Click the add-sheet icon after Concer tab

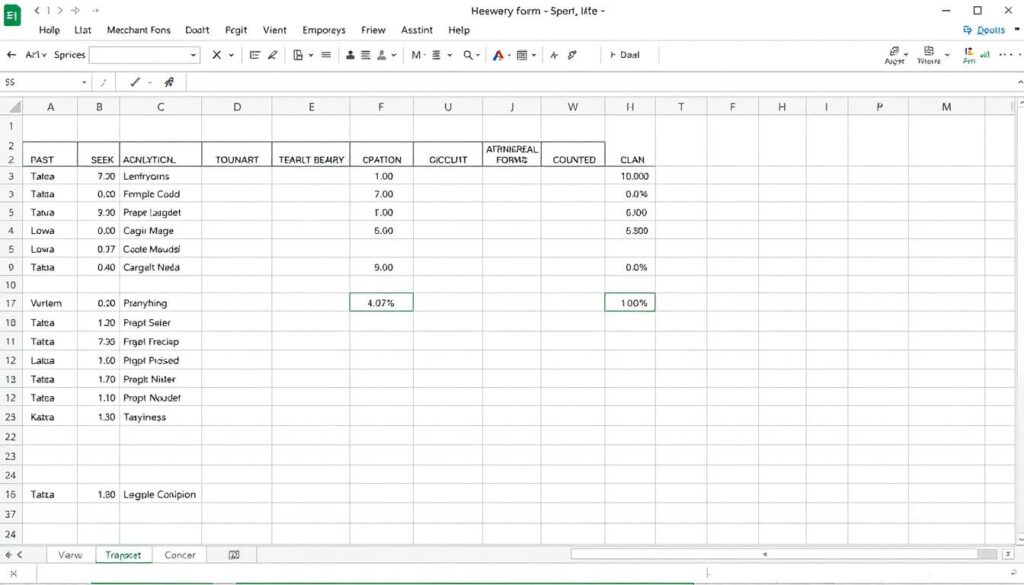click(x=234, y=554)
